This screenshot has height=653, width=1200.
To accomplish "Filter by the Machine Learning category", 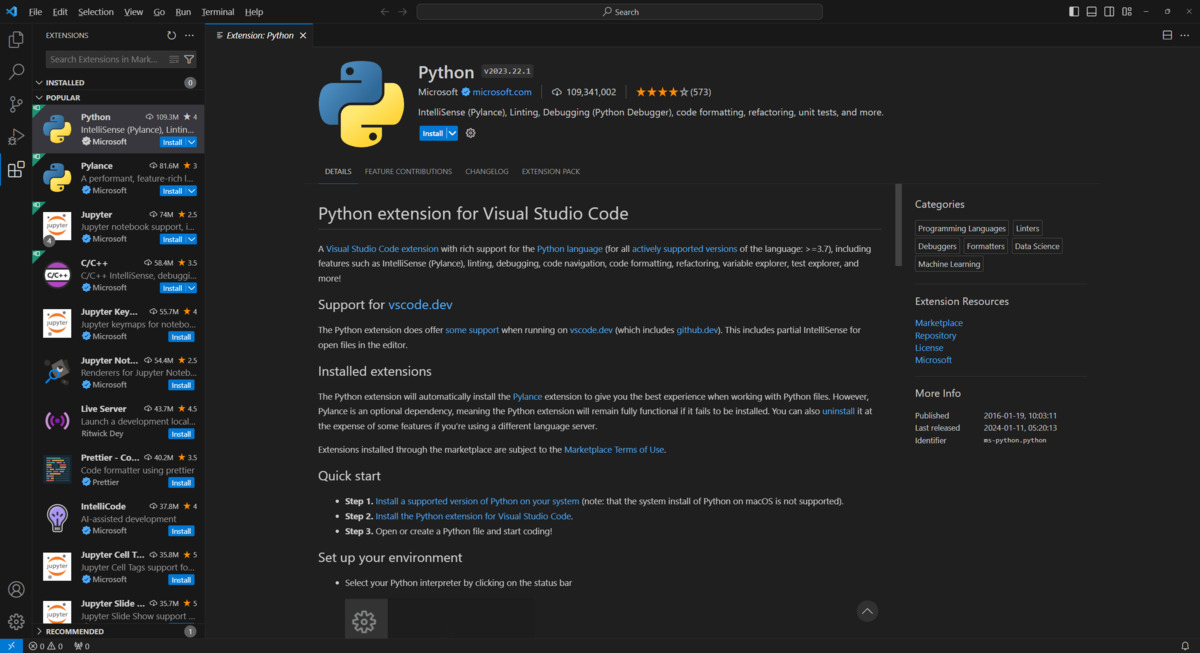I will point(948,263).
